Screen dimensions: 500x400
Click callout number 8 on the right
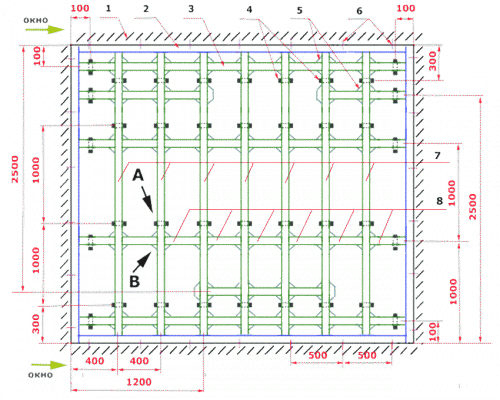point(440,201)
